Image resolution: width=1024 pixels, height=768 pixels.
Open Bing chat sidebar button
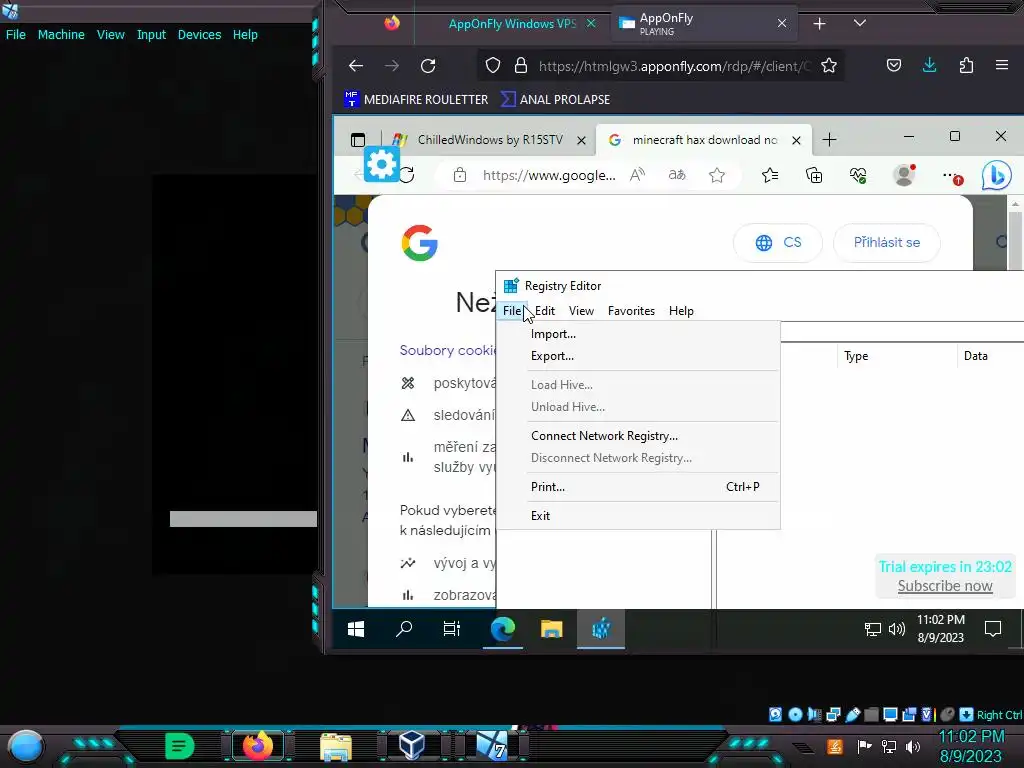[x=997, y=175]
